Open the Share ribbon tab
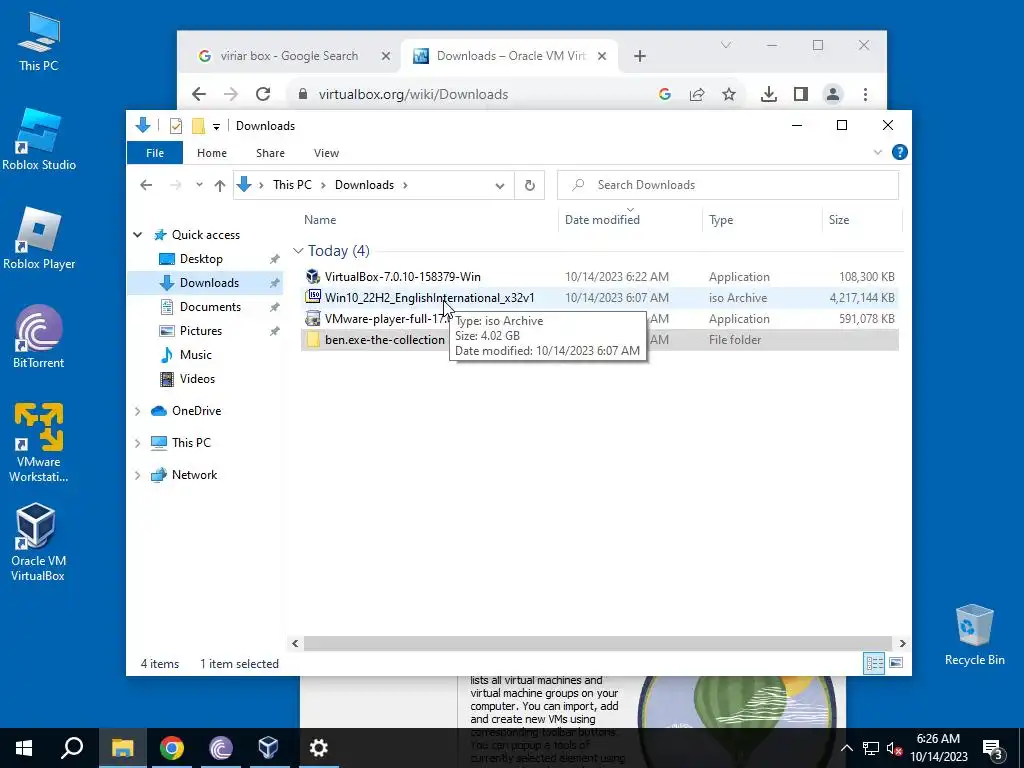This screenshot has height=768, width=1024. point(270,153)
